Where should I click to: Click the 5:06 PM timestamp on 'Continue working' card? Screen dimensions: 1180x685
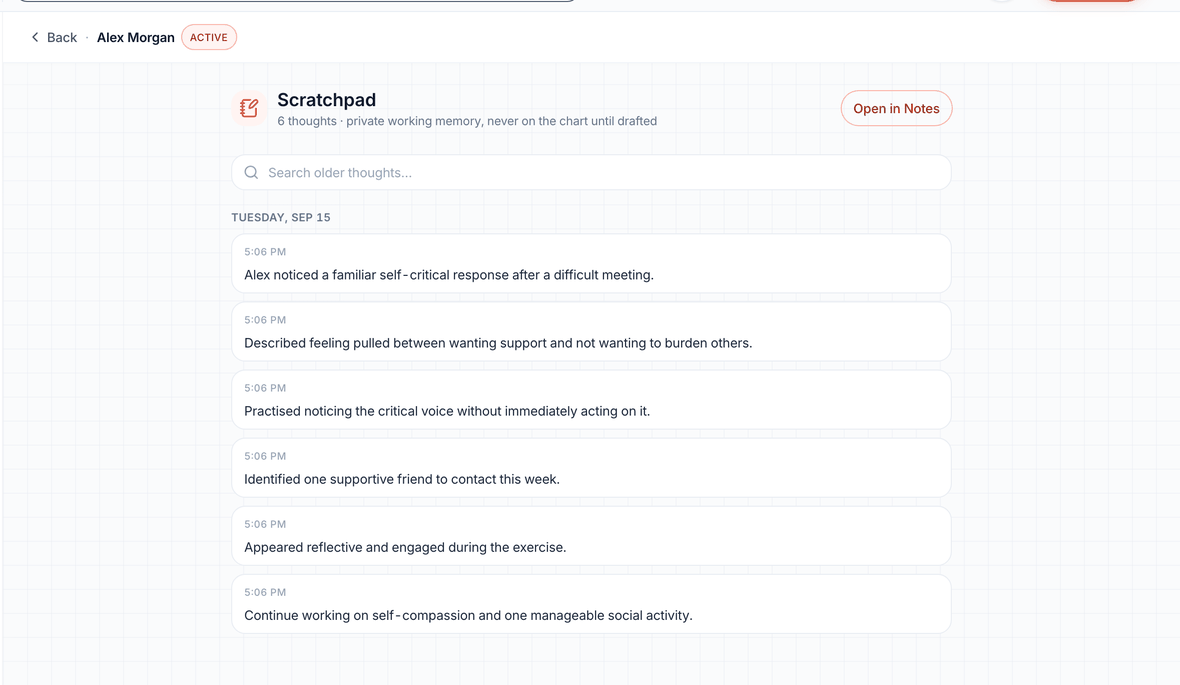265,592
